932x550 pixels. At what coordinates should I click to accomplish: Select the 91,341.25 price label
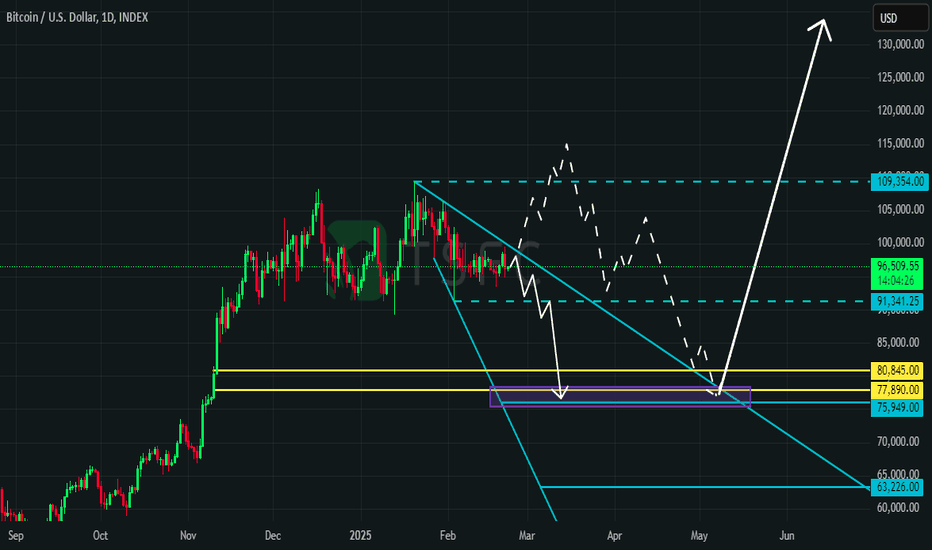[x=898, y=301]
